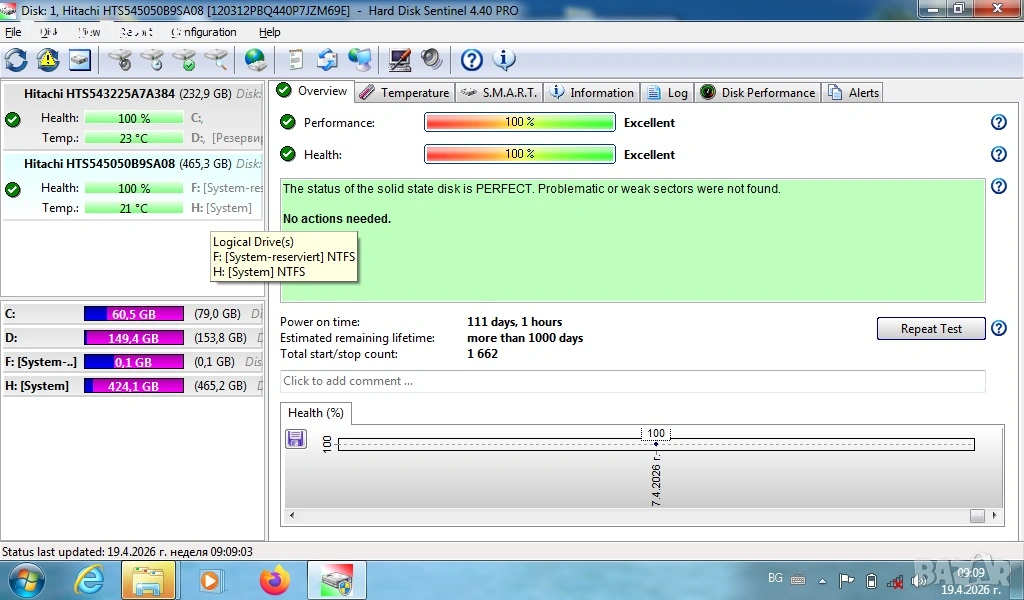This screenshot has height=600, width=1024.
Task: Open the Help menu
Action: coord(269,32)
